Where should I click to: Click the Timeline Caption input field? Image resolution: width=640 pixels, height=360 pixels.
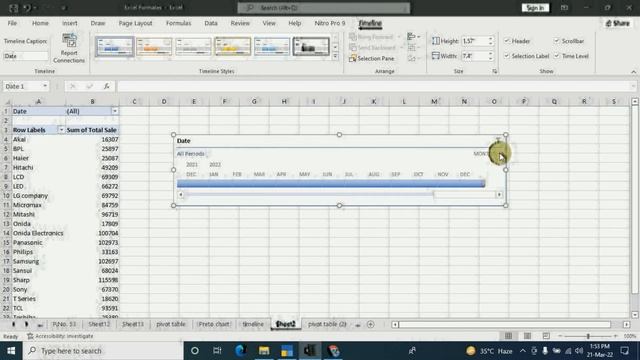pos(25,56)
